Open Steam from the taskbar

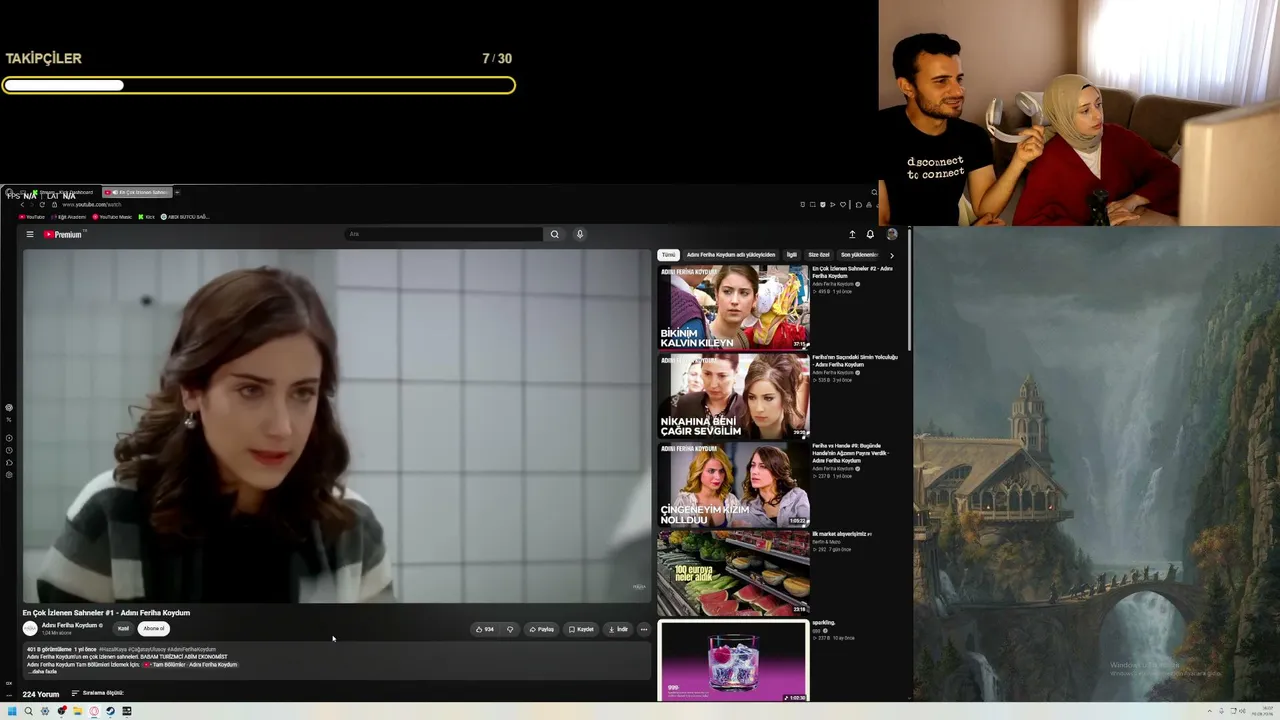click(110, 711)
